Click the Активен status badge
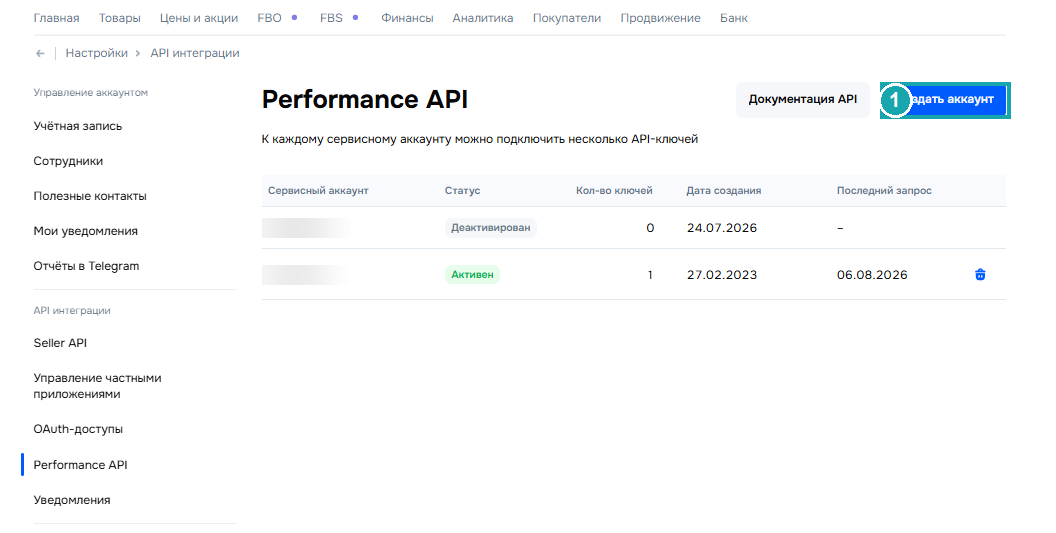The width and height of the screenshot is (1056, 533). click(472, 274)
